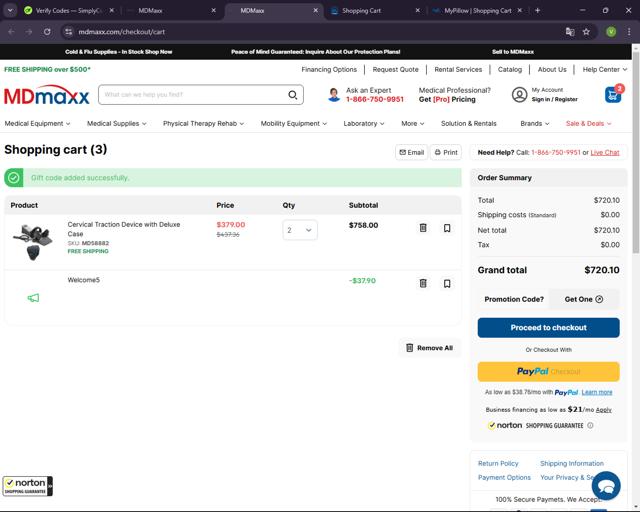Open Solution & Rentals menu item
640x512 pixels.
(x=469, y=123)
